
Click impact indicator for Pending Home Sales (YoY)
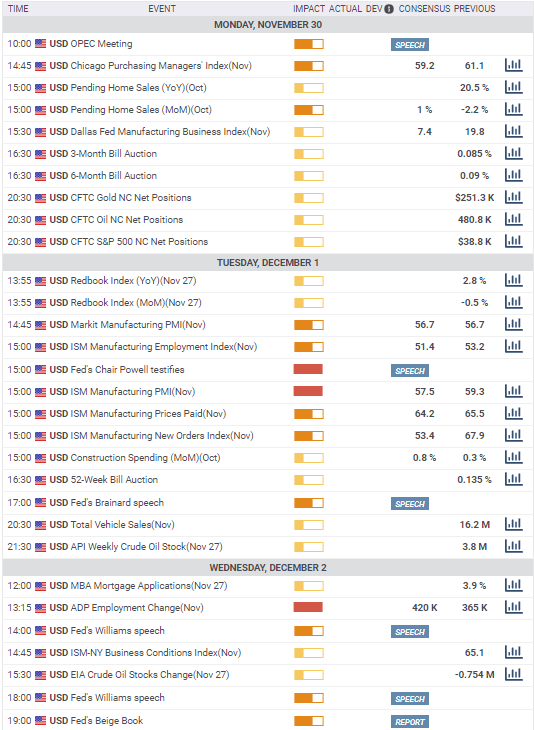[309, 88]
